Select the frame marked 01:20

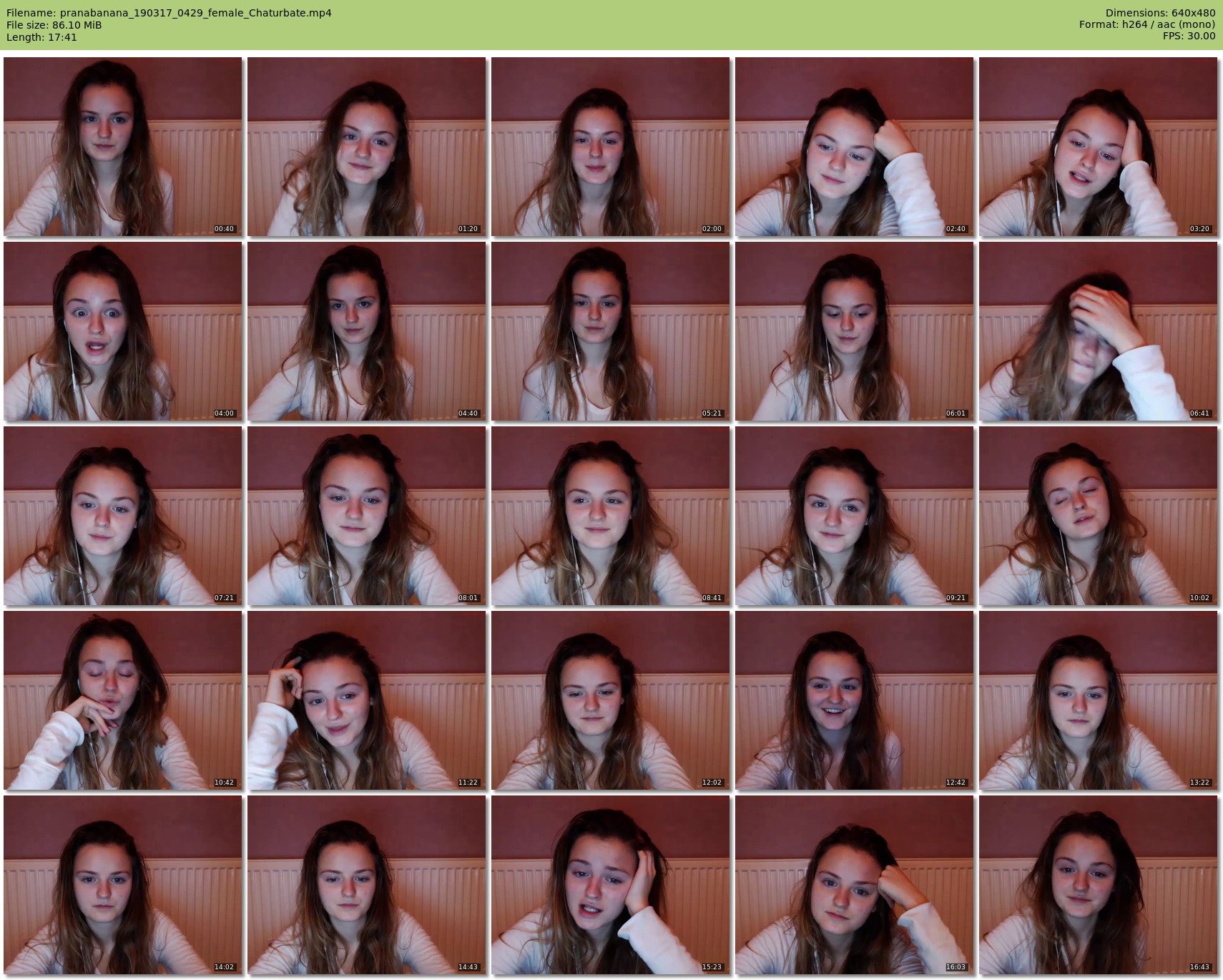click(x=366, y=147)
